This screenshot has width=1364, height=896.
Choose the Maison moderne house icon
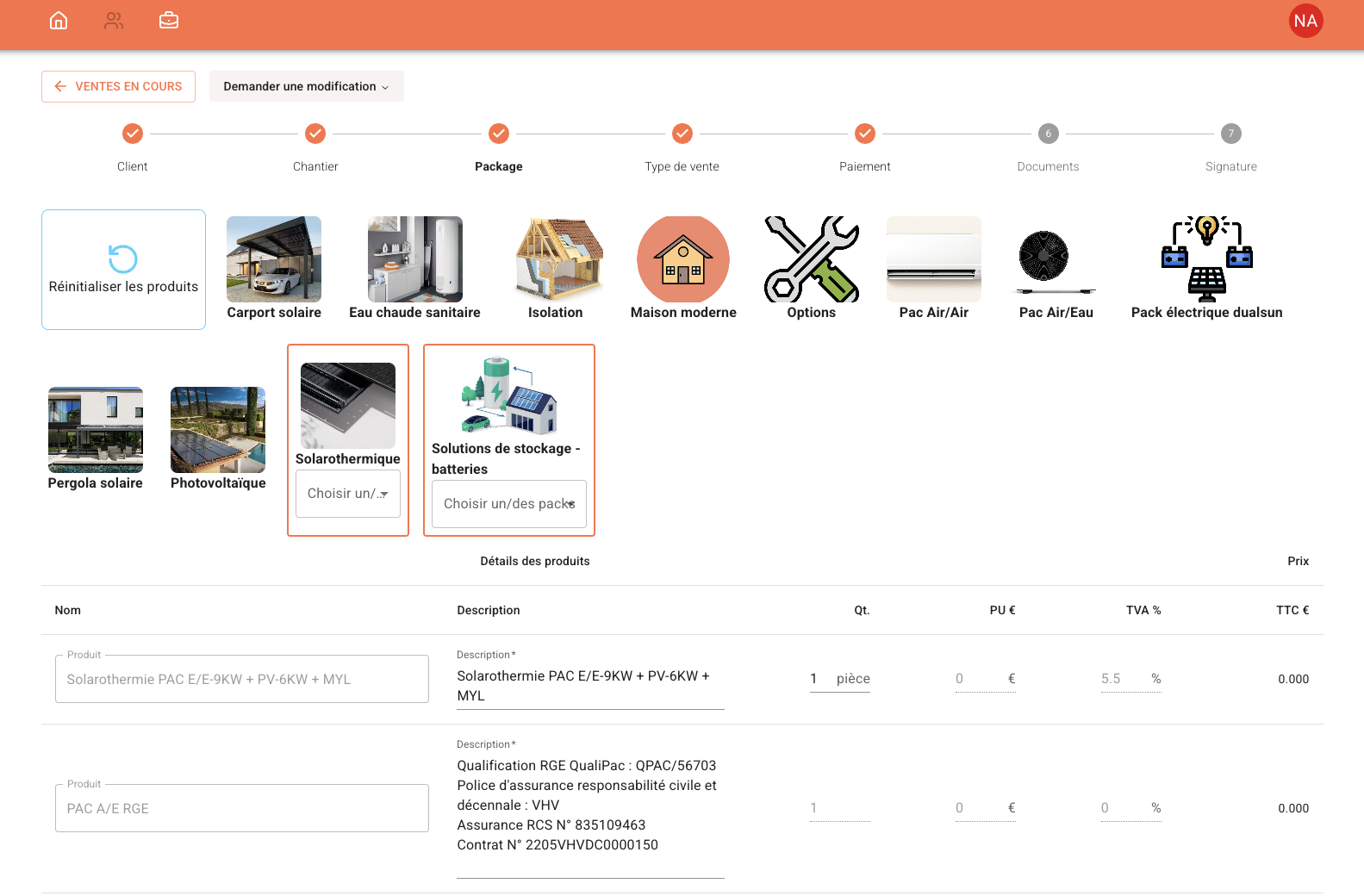click(x=683, y=259)
